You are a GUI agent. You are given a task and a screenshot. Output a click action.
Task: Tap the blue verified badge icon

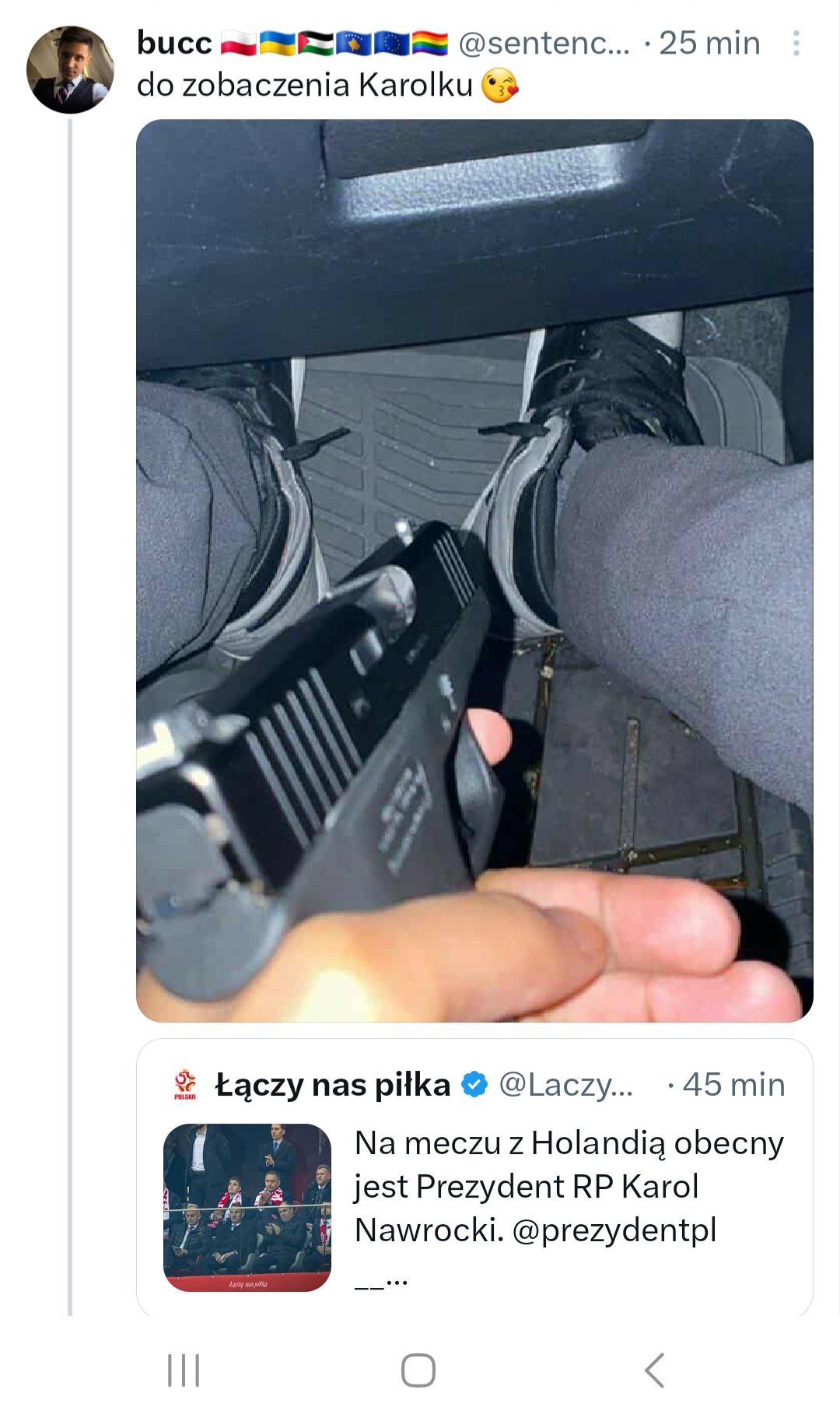point(474,1085)
